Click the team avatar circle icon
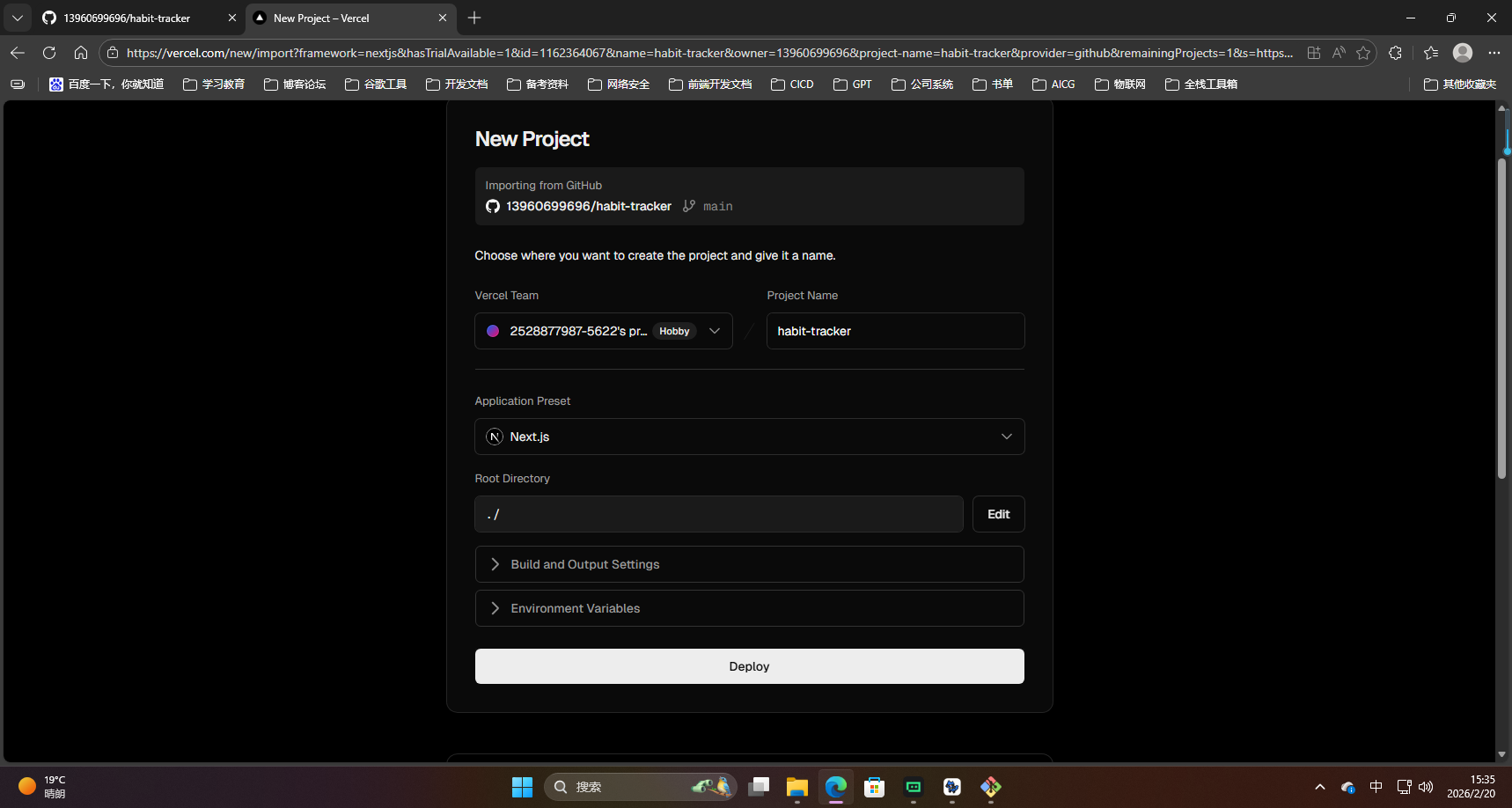 [x=493, y=331]
